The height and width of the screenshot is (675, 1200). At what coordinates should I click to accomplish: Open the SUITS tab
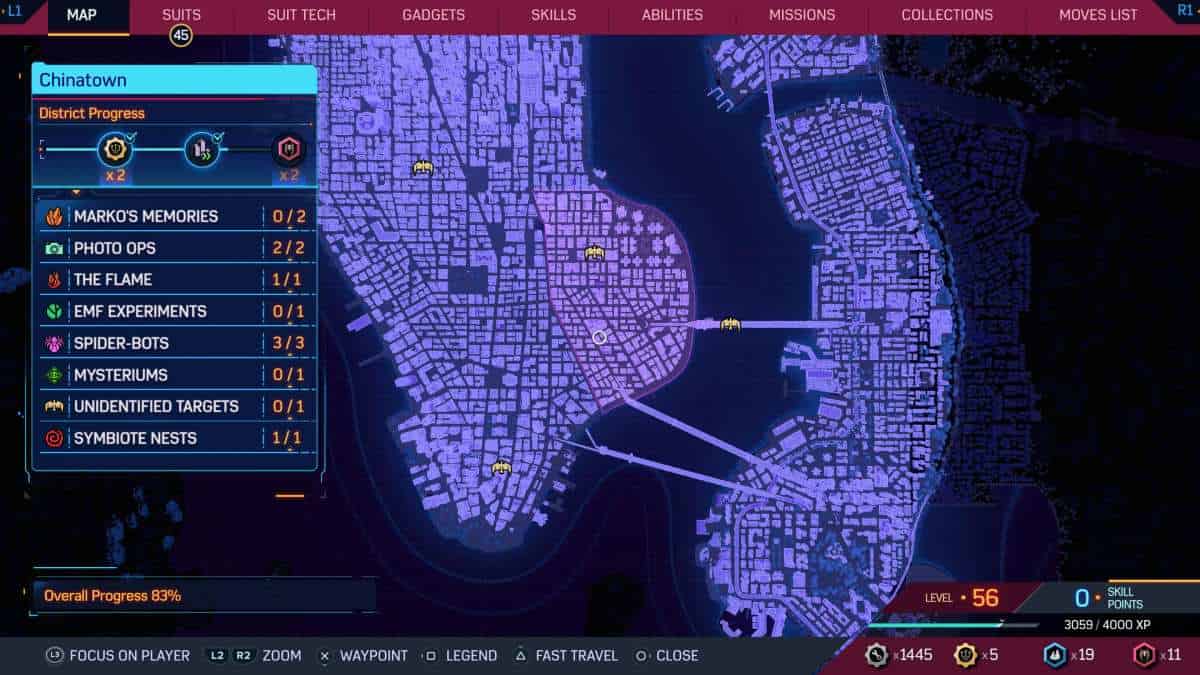click(181, 15)
